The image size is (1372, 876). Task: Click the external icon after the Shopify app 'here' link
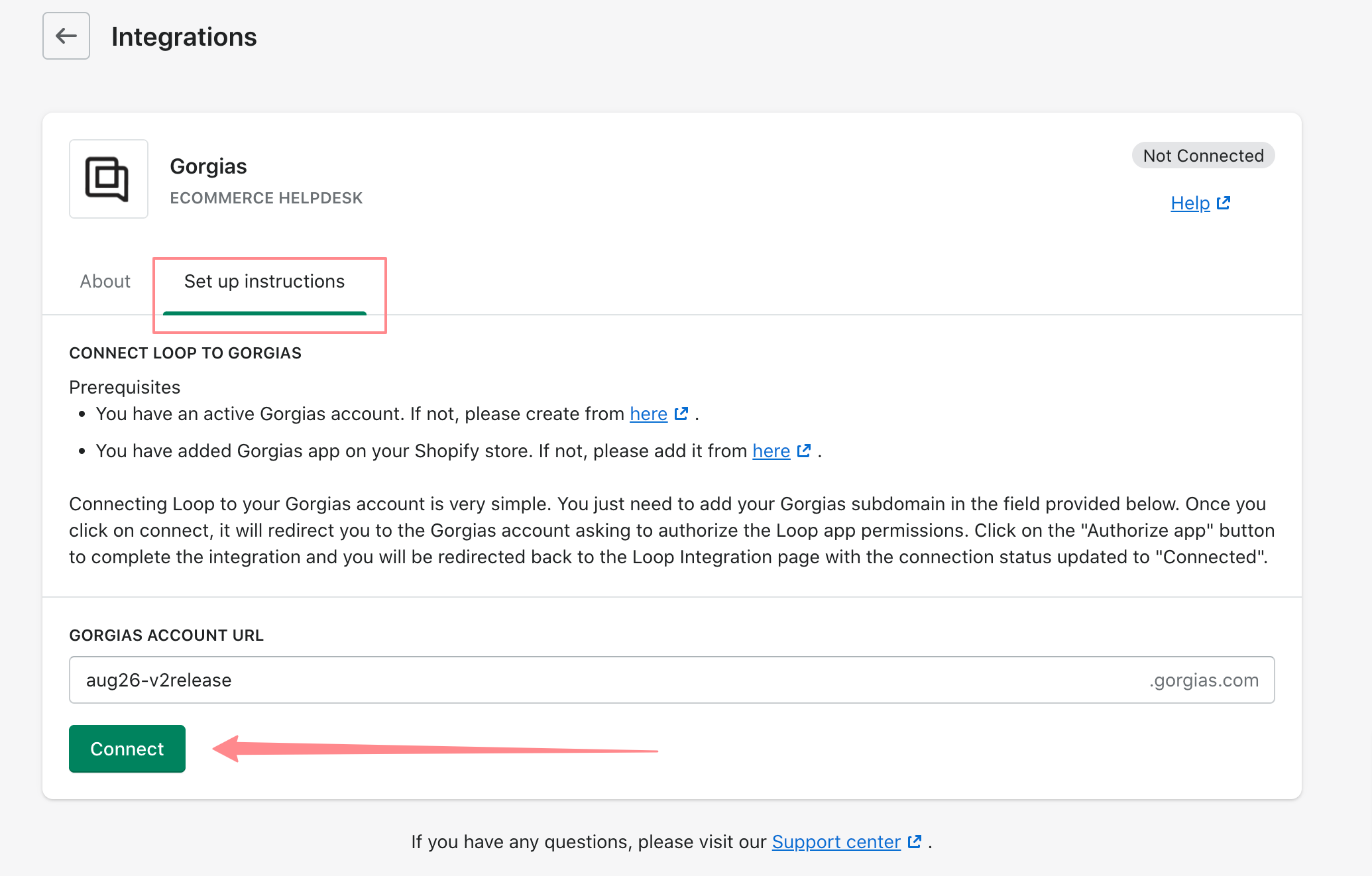[x=804, y=451]
